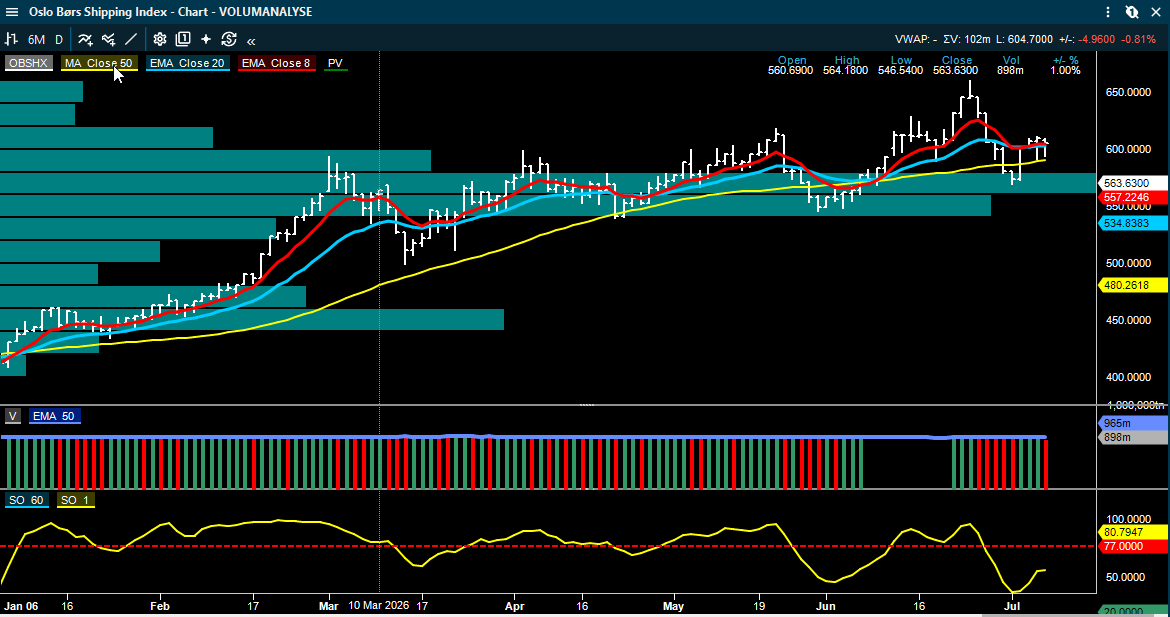Image resolution: width=1170 pixels, height=617 pixels.
Task: Add a new indicator to the chart
Action: 86,40
